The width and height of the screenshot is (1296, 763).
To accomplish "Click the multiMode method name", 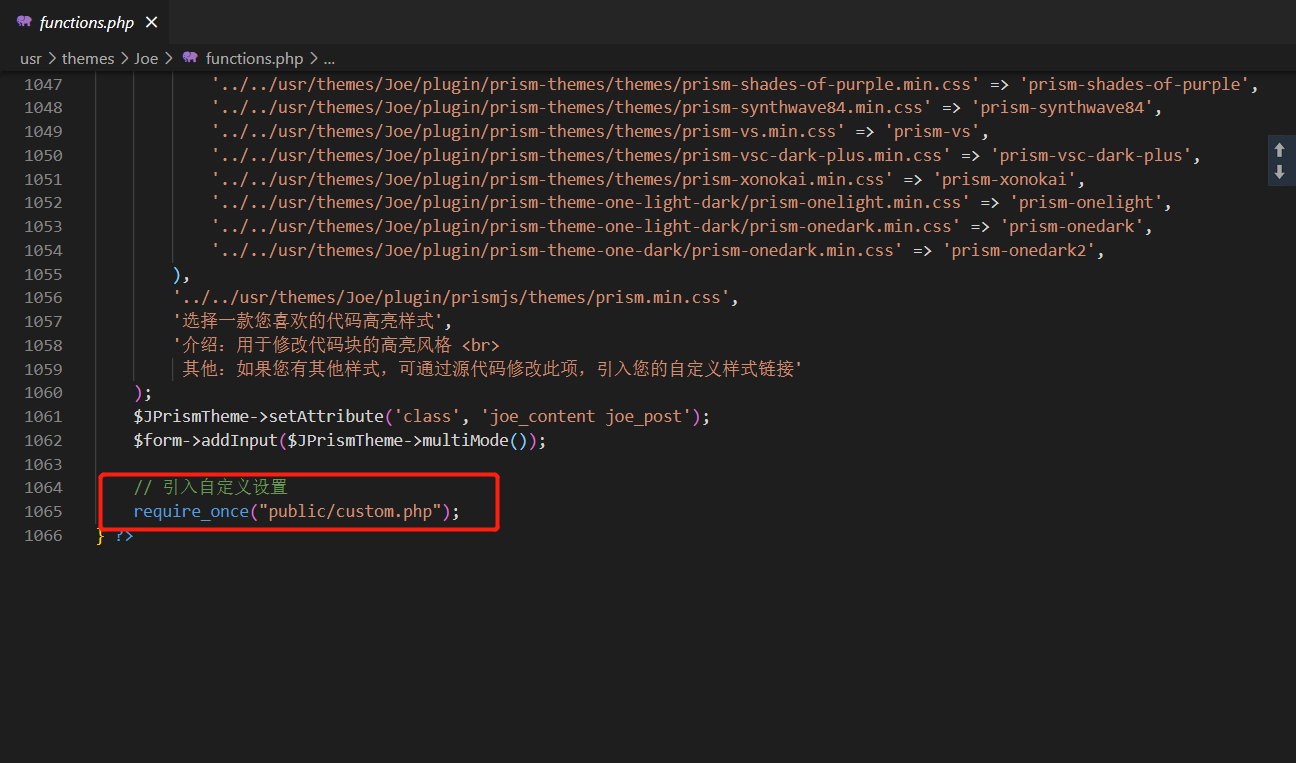I will [x=483, y=440].
